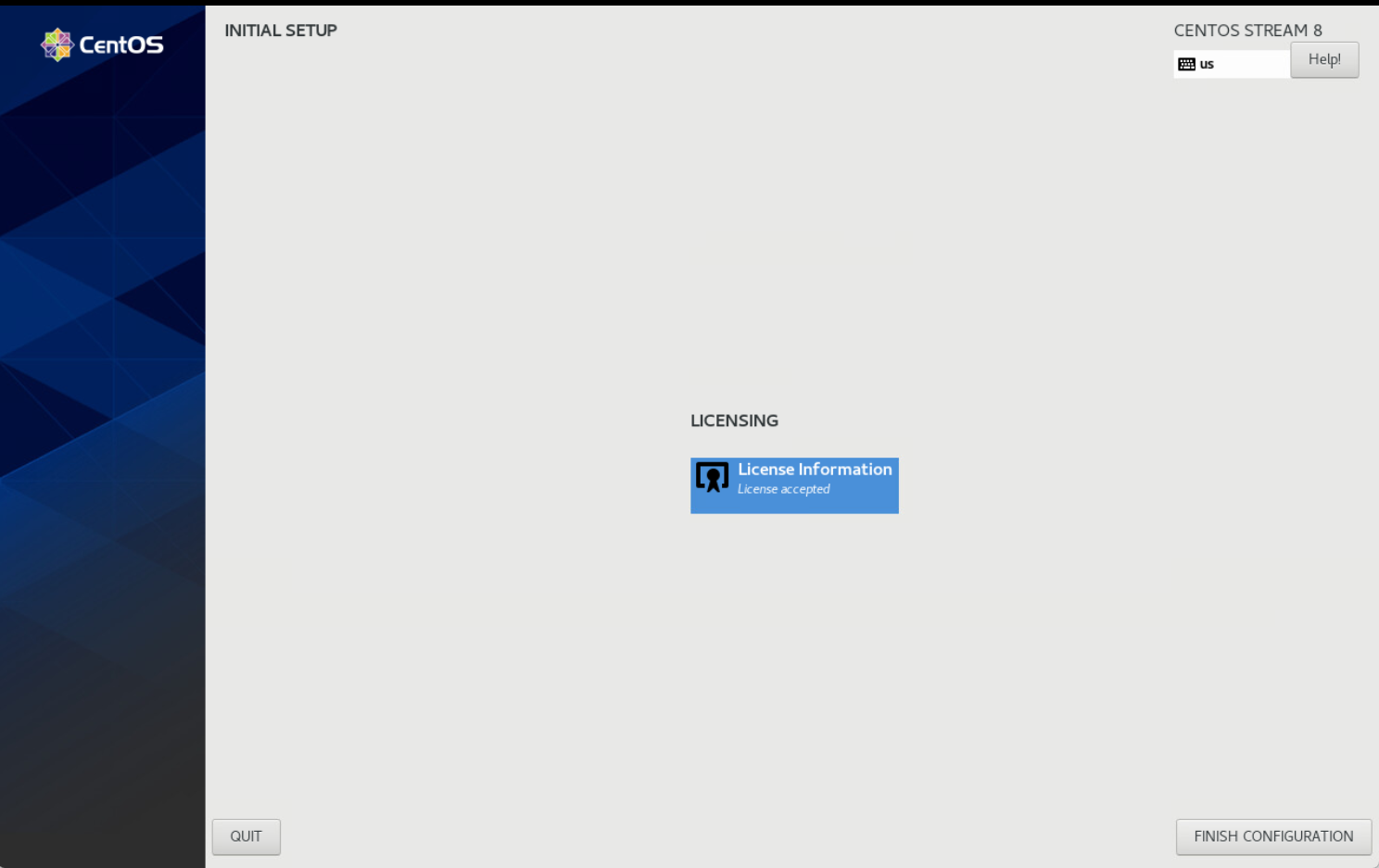Click the License accepted status text
Image resolution: width=1379 pixels, height=868 pixels.
click(783, 489)
